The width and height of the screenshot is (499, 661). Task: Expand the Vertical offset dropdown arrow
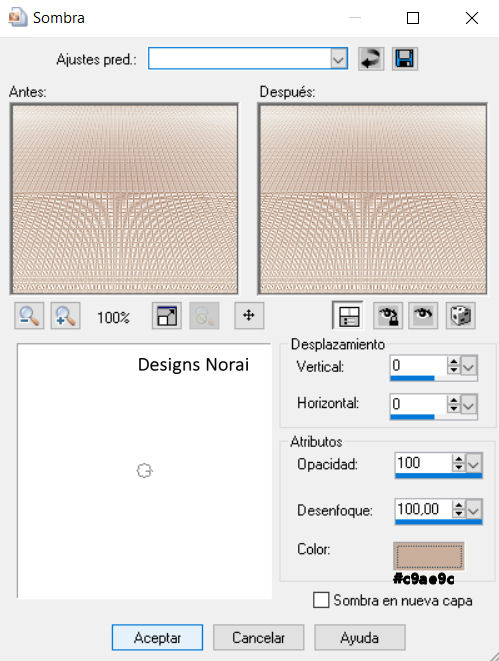(469, 366)
